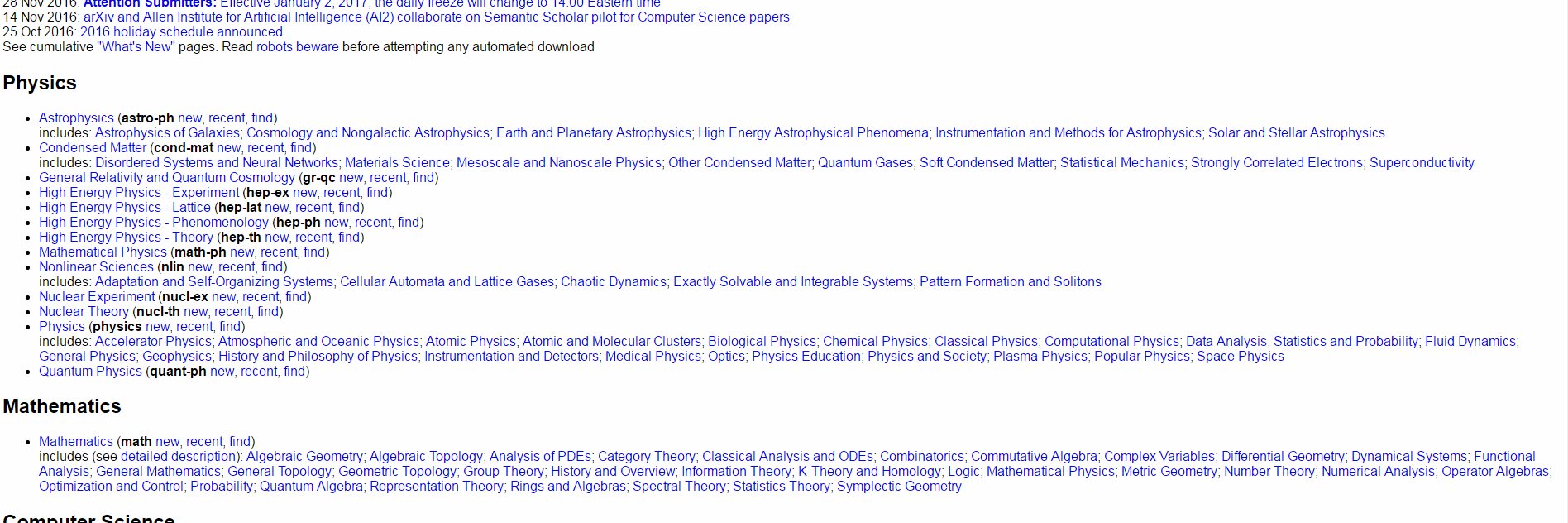The height and width of the screenshot is (523, 1568).
Task: Click 'new' link for cond-mat
Action: tap(228, 148)
